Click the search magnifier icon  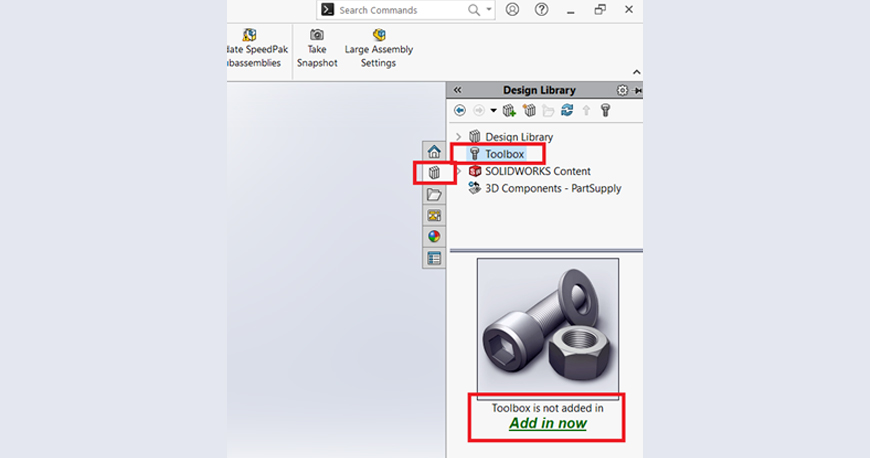click(473, 10)
